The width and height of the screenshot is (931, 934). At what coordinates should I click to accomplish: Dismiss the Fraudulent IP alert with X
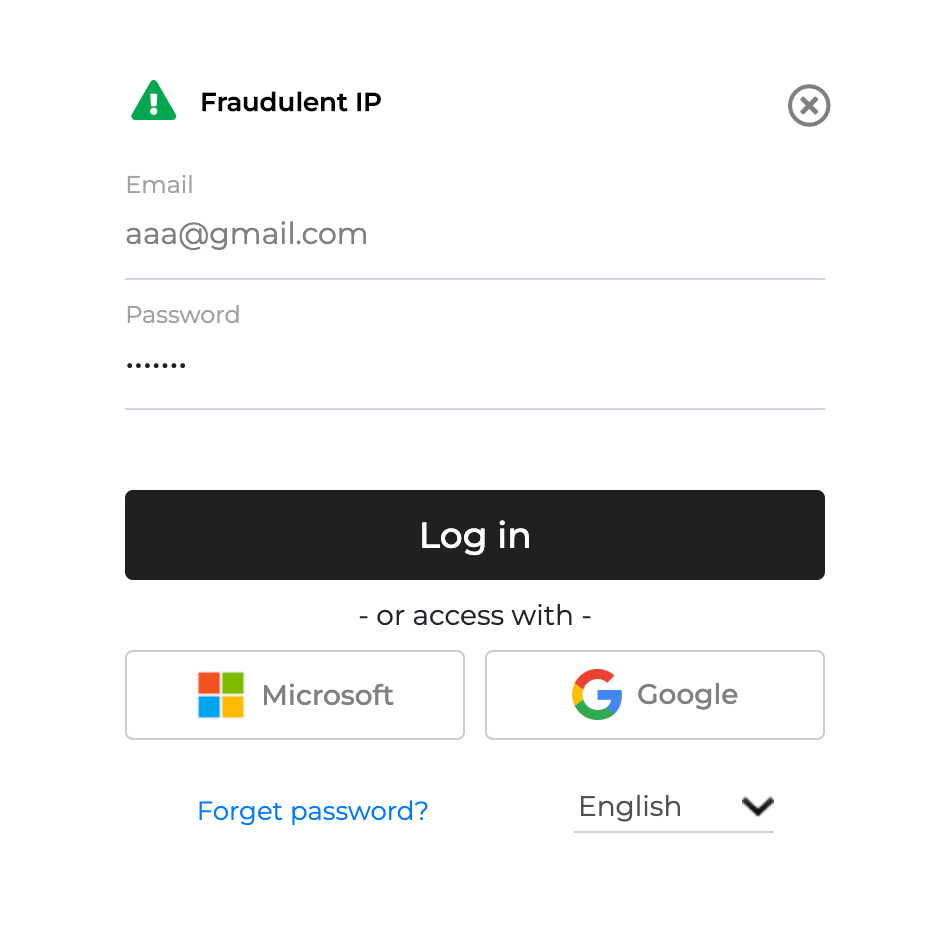[808, 105]
